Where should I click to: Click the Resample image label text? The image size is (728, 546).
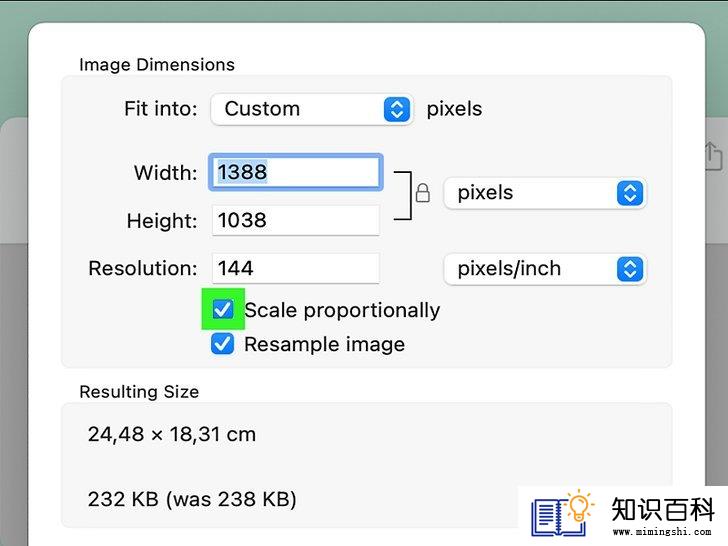click(x=324, y=344)
